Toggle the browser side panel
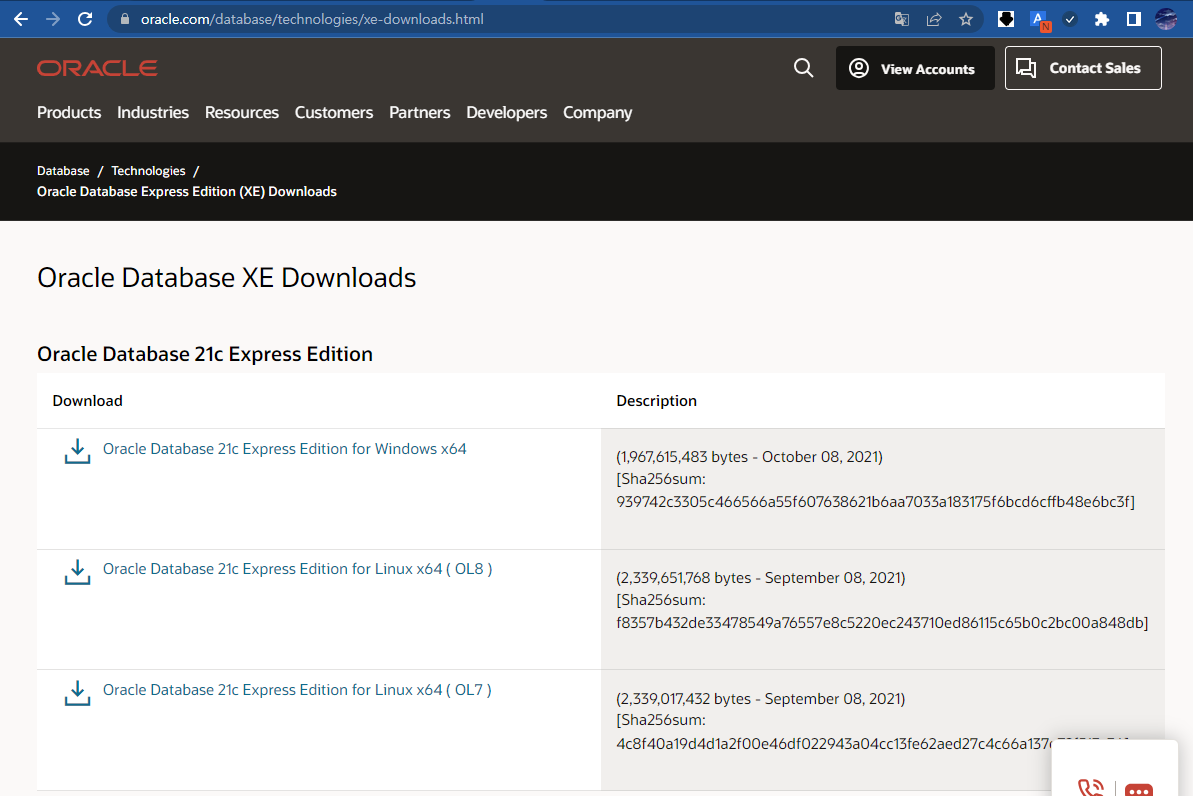 pos(1134,19)
